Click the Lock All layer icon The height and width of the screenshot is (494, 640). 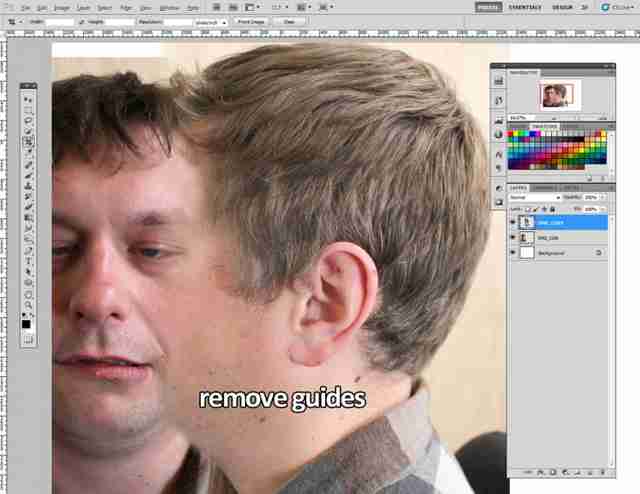[x=553, y=209]
